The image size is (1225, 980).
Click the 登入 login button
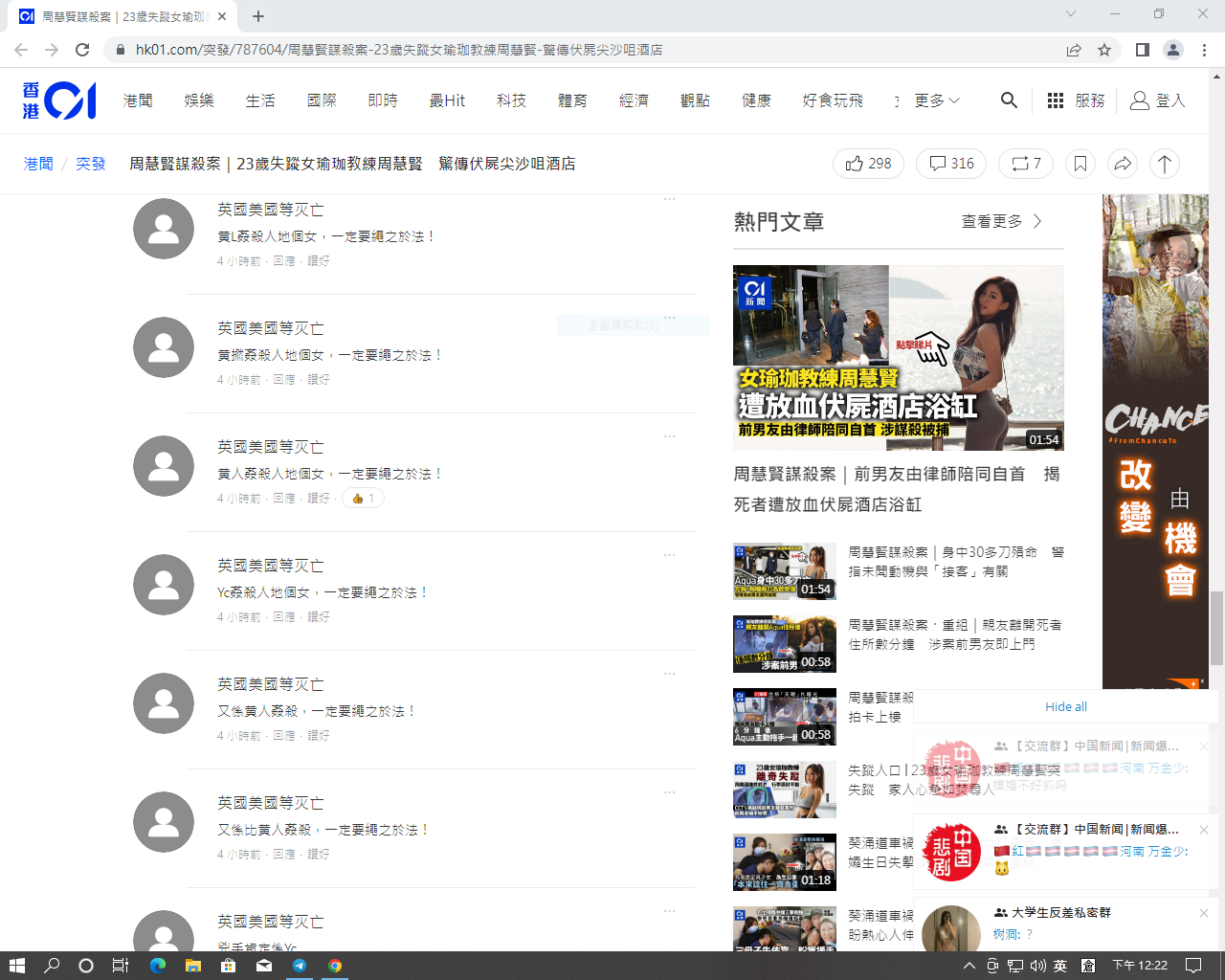coord(1158,100)
